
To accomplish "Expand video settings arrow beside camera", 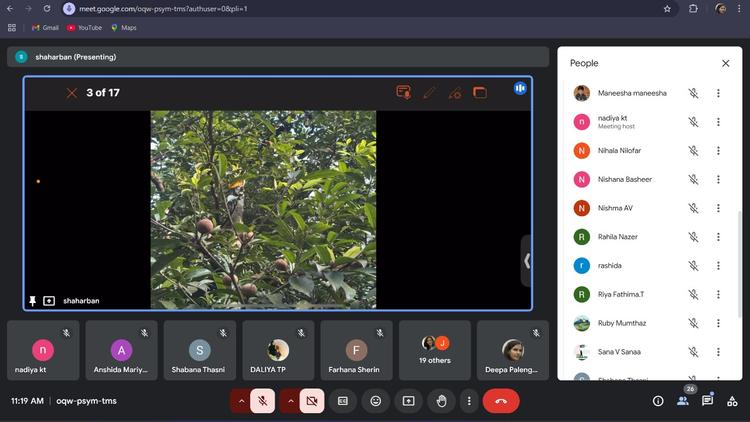I will coord(290,401).
